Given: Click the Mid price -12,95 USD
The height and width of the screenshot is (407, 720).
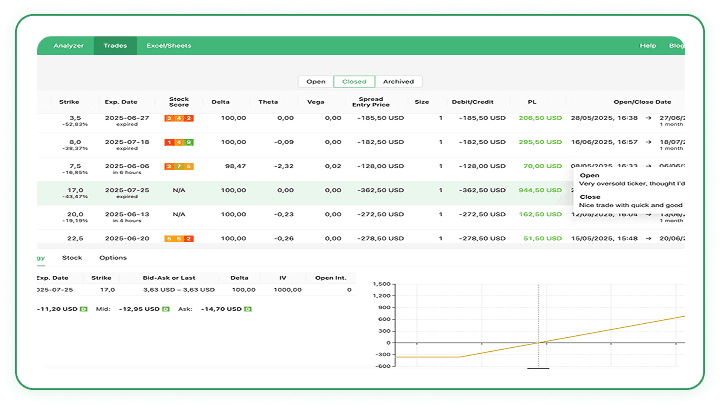Looking at the screenshot, I should (x=139, y=309).
